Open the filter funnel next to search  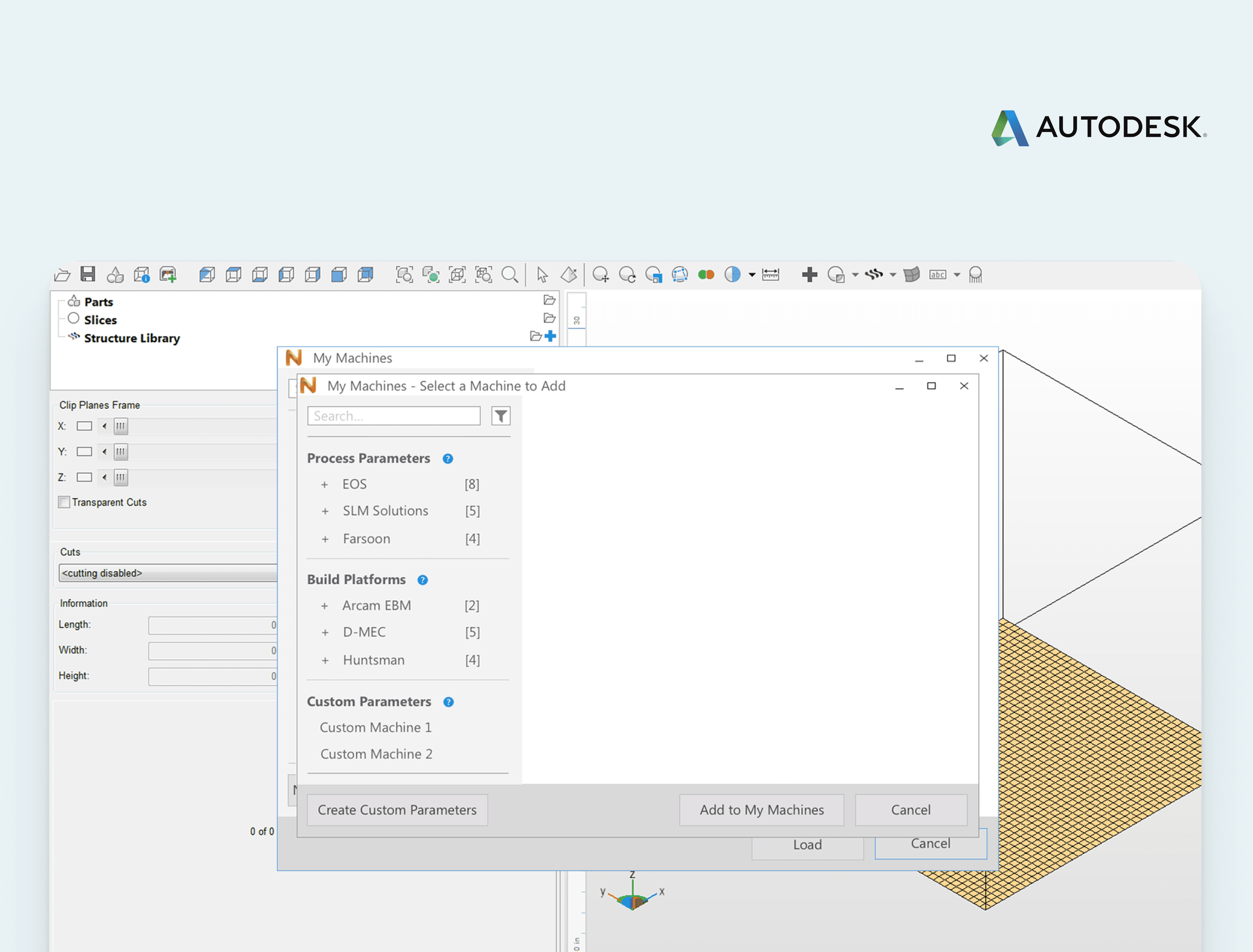point(500,416)
